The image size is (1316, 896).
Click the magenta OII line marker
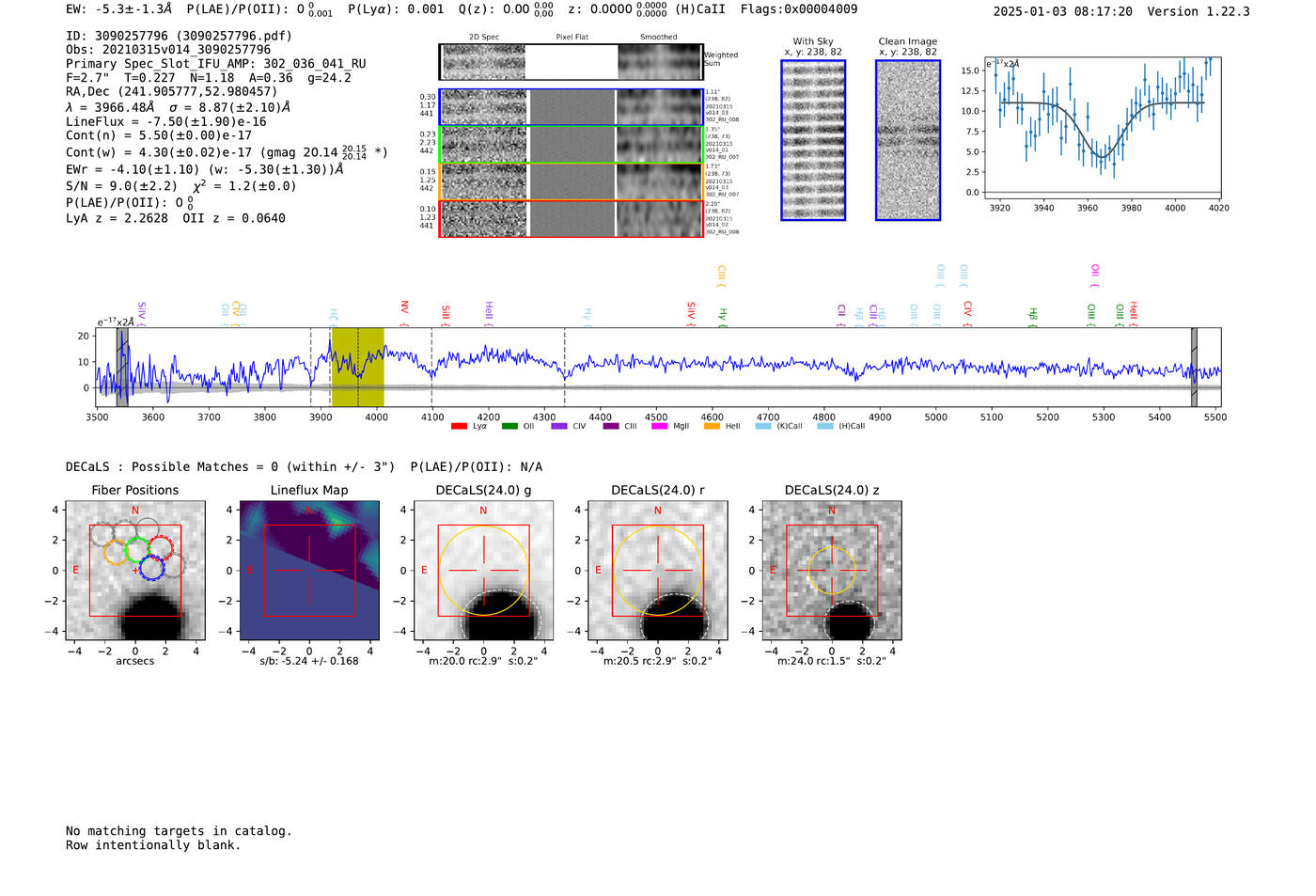pos(1094,275)
